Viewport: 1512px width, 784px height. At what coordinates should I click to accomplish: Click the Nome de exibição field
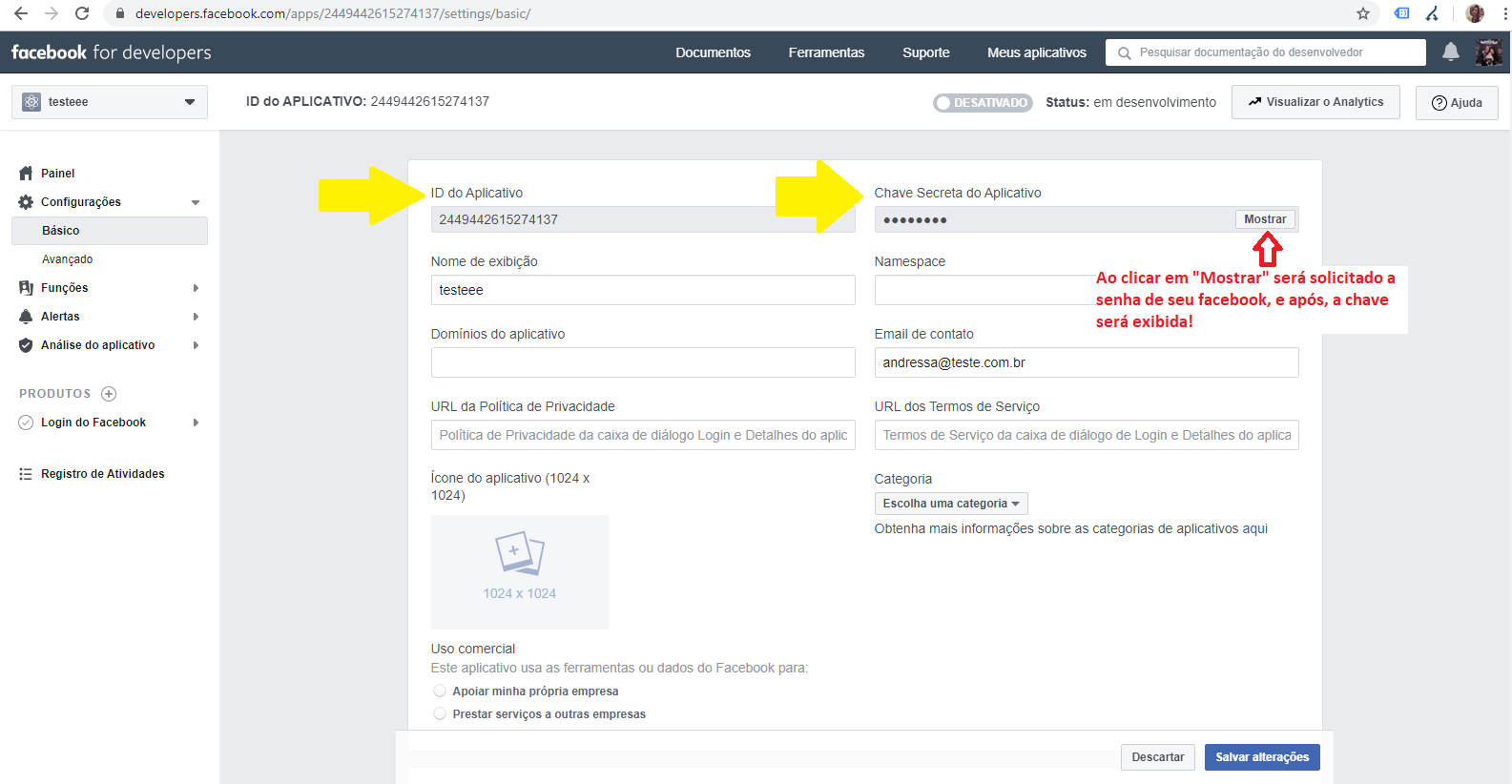[x=643, y=290]
